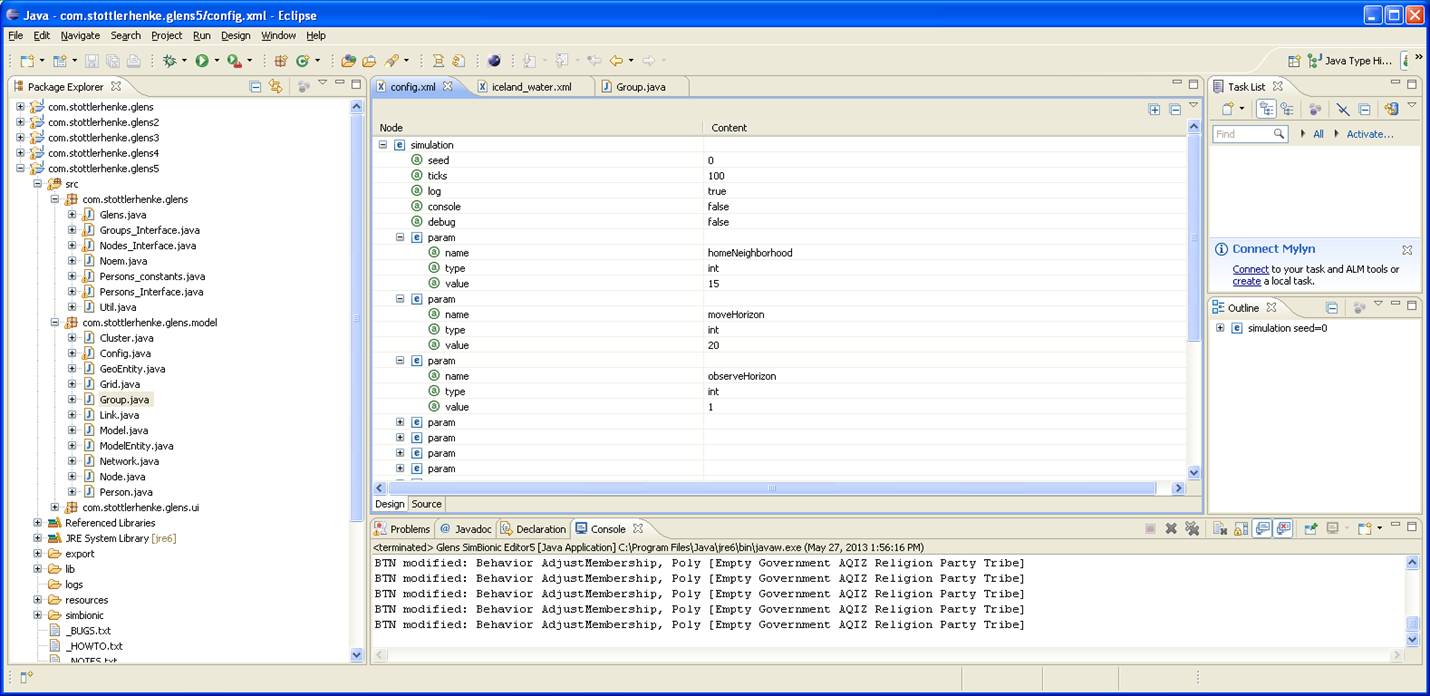The width and height of the screenshot is (1430, 696).
Task: Select Group.java in Package Explorer
Action: [124, 400]
